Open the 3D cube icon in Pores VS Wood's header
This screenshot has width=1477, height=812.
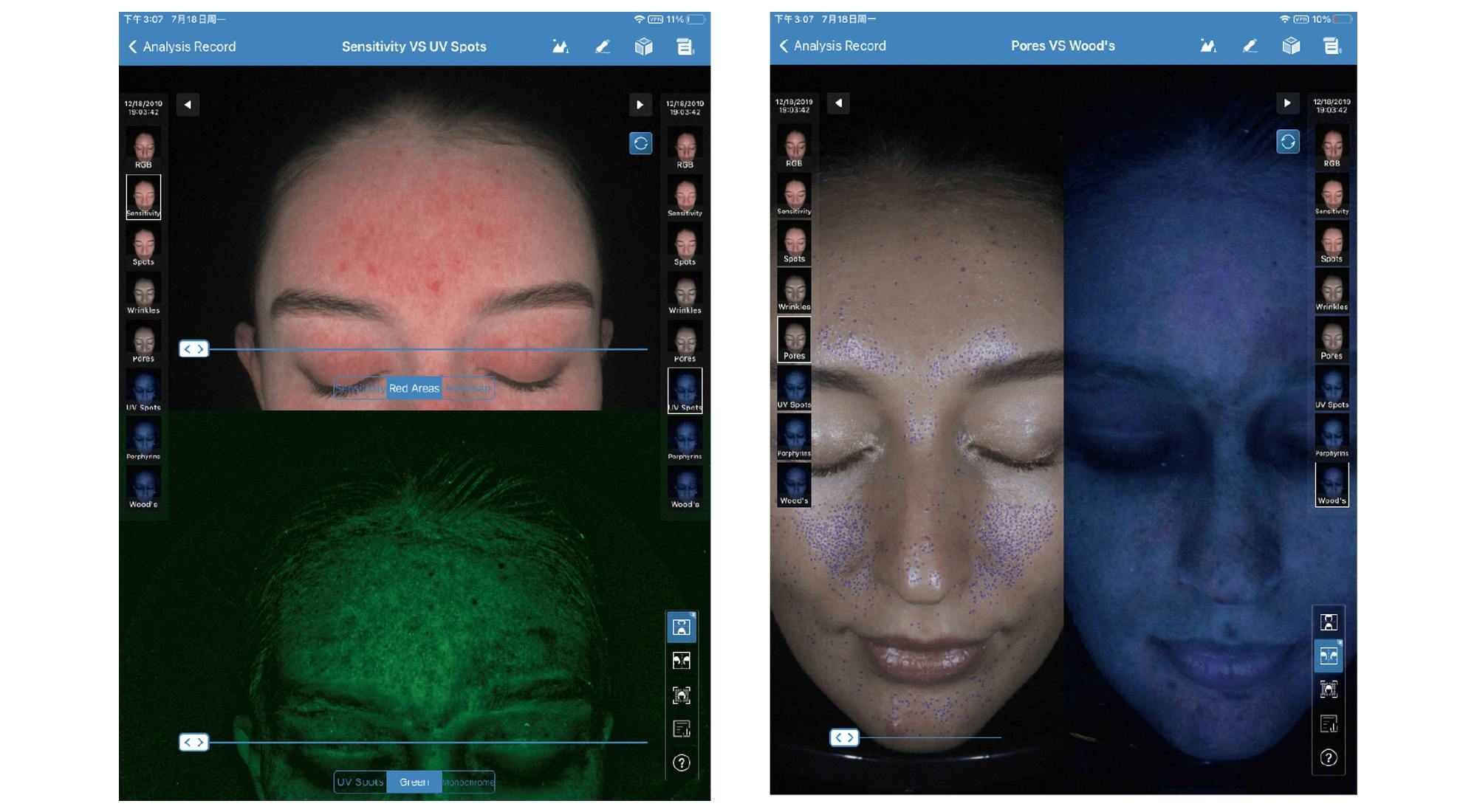[x=1291, y=46]
